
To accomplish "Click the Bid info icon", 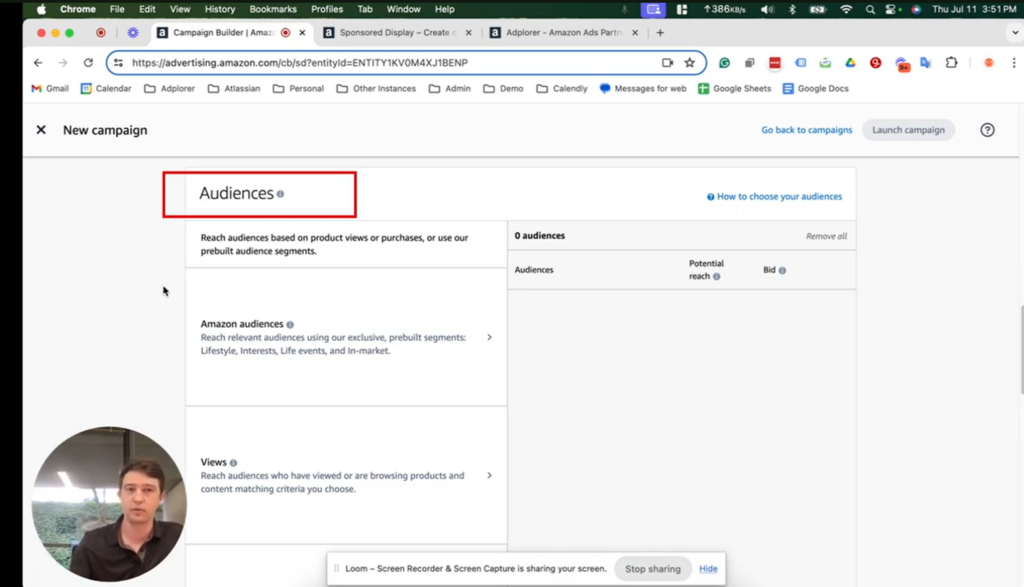I will click(782, 270).
